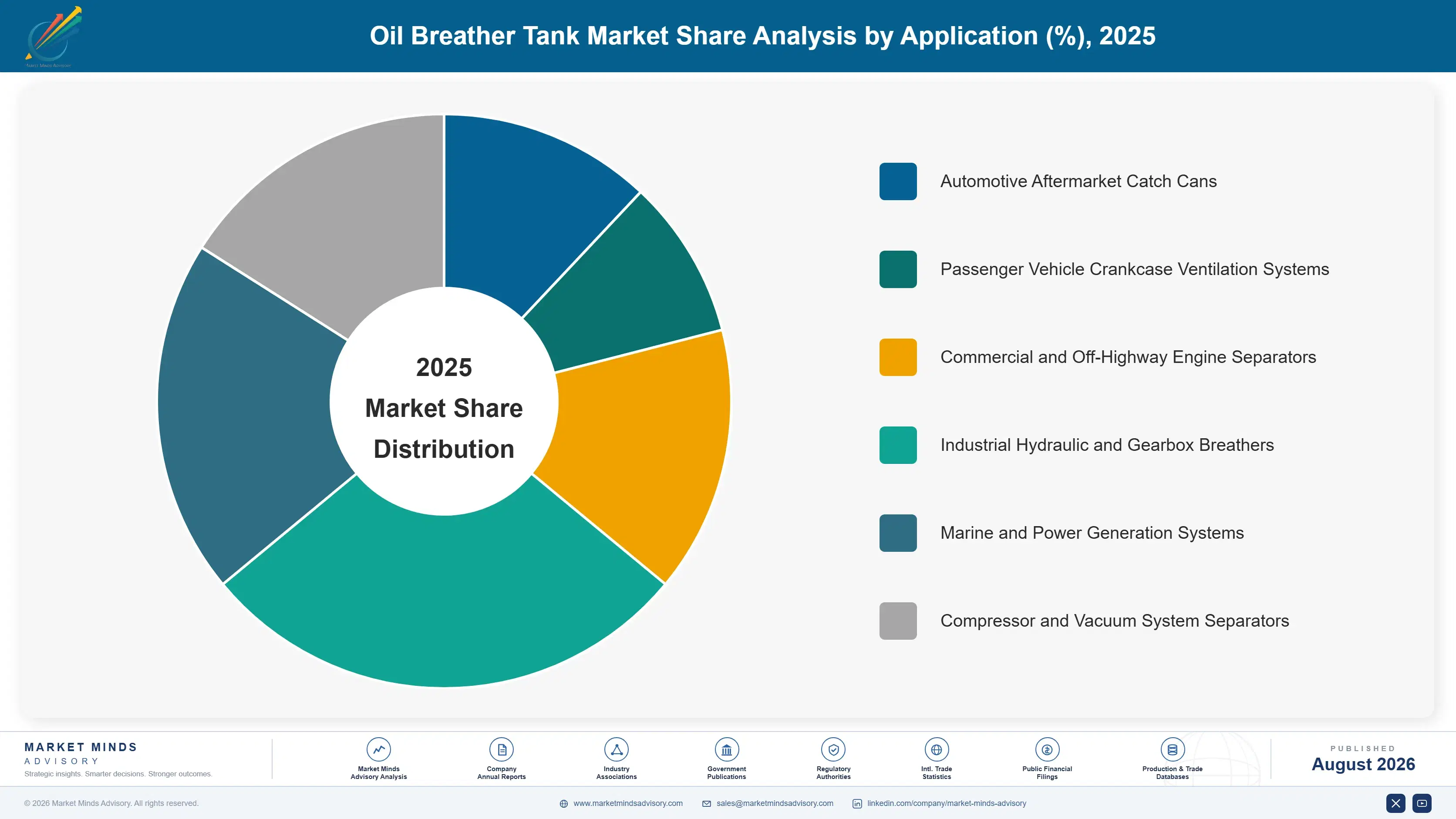
Task: Click 'Commercial and Off-Highway Engine Separators' label
Action: (1128, 357)
